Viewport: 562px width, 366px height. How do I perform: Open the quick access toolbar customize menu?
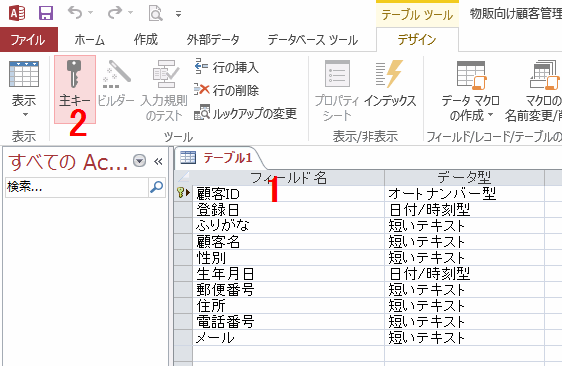click(x=178, y=14)
